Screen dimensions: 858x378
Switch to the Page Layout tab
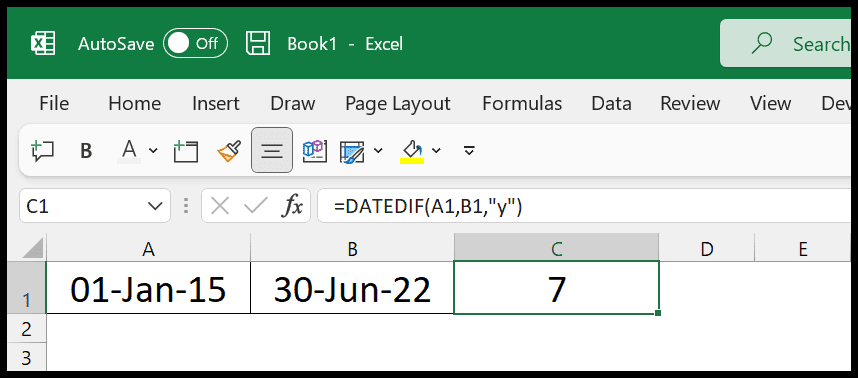[x=398, y=103]
